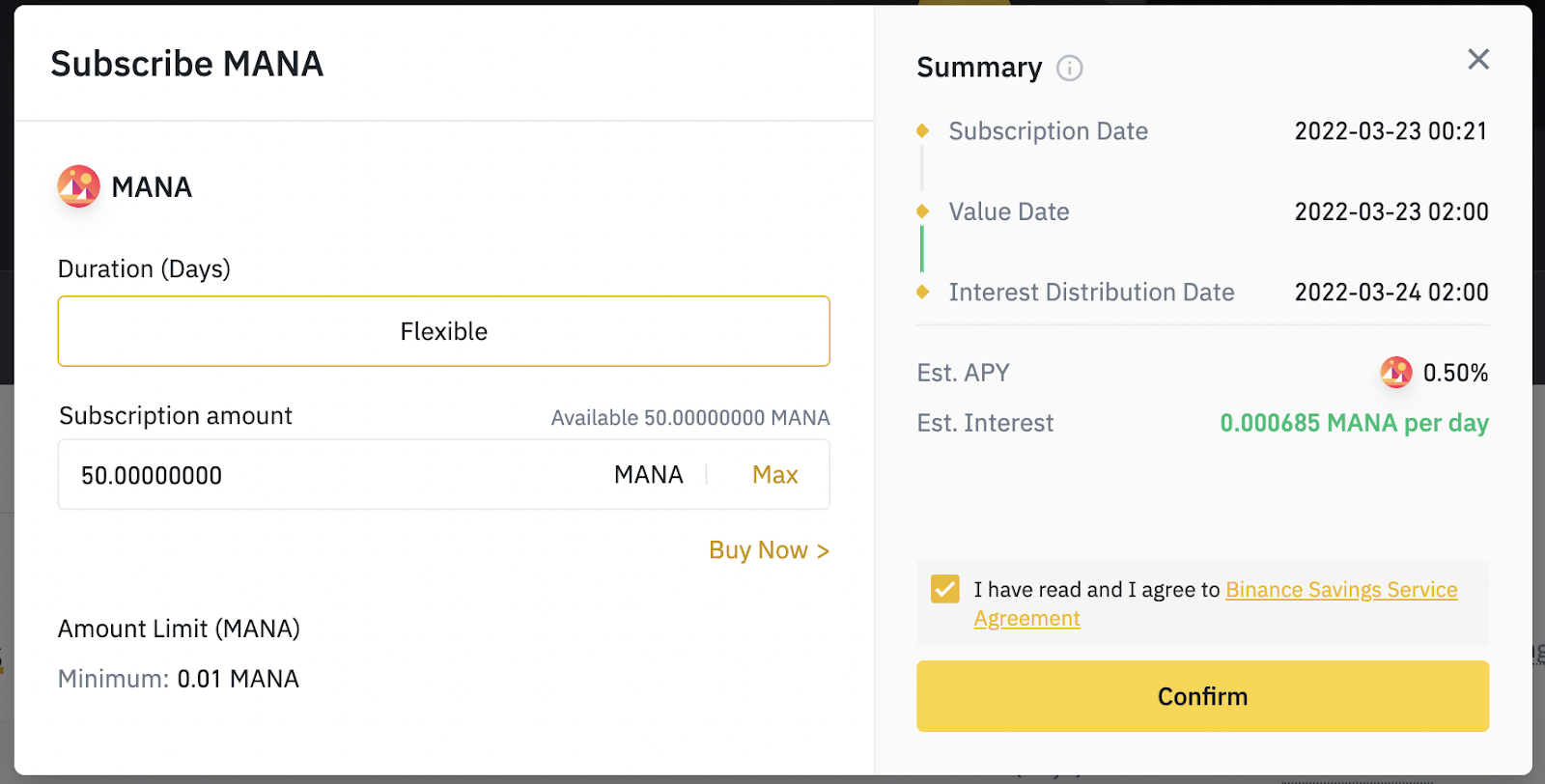
Task: Click the Subscription Date diamond marker
Action: tap(923, 130)
